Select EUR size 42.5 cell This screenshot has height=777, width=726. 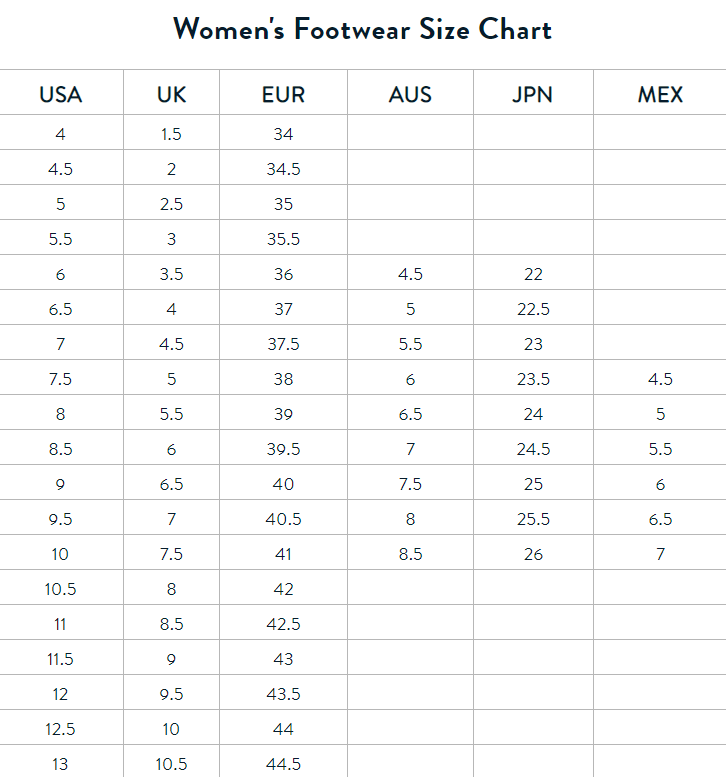(x=283, y=624)
